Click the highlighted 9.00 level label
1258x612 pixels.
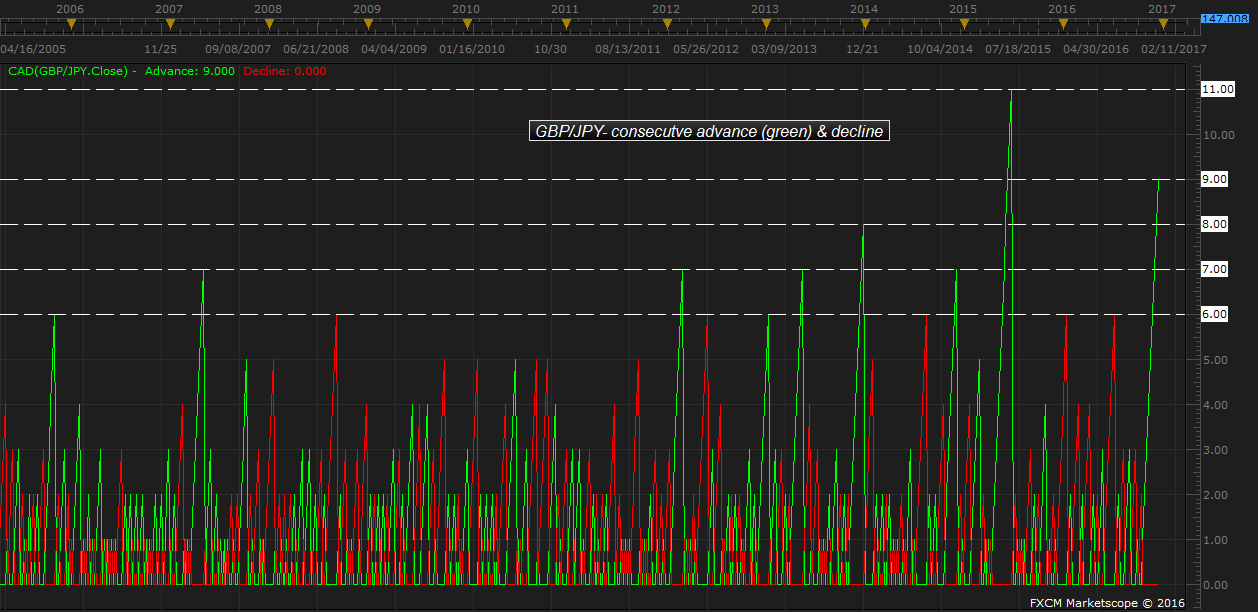coord(1217,180)
